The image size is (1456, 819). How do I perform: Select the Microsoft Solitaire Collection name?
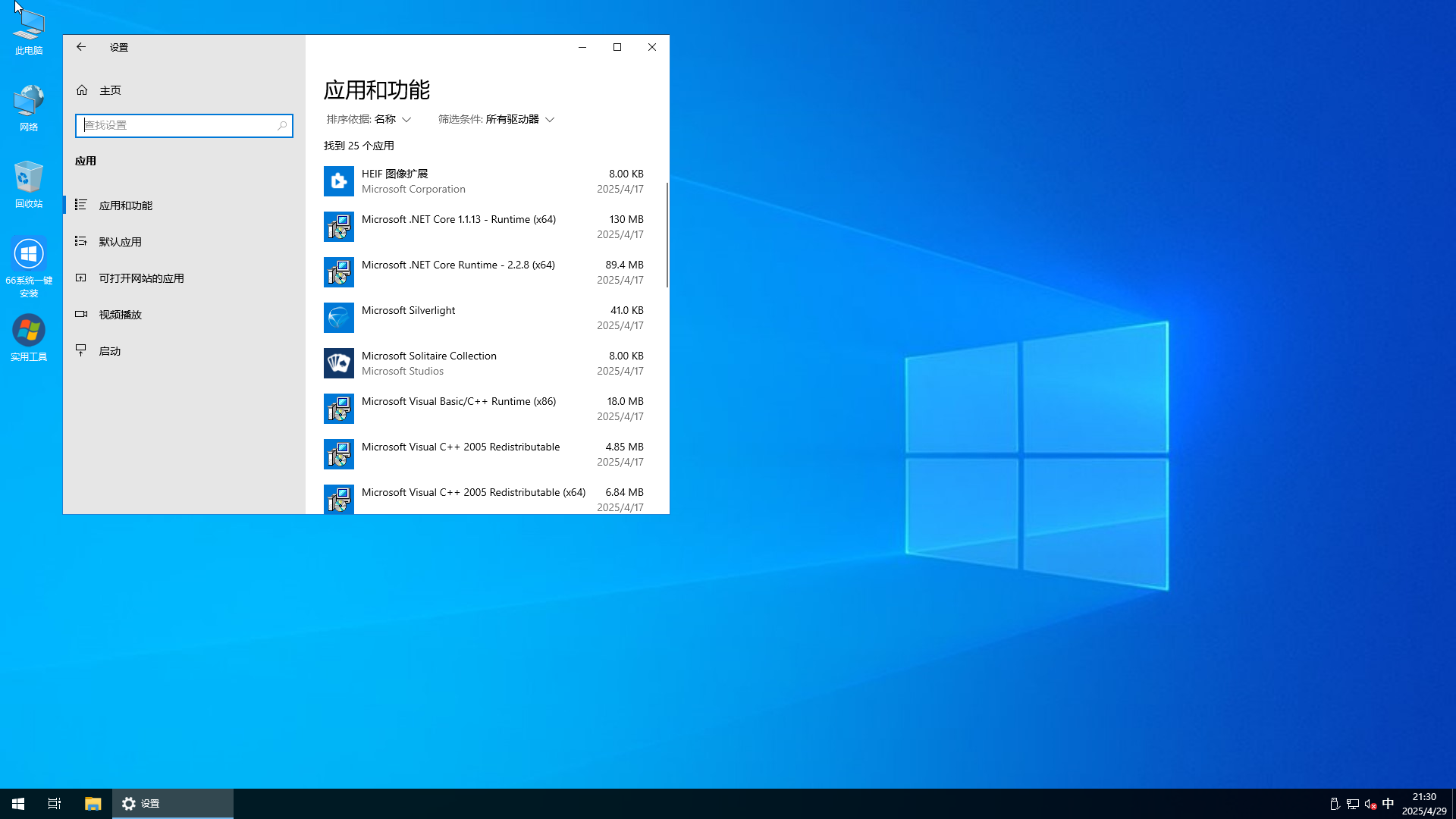429,356
